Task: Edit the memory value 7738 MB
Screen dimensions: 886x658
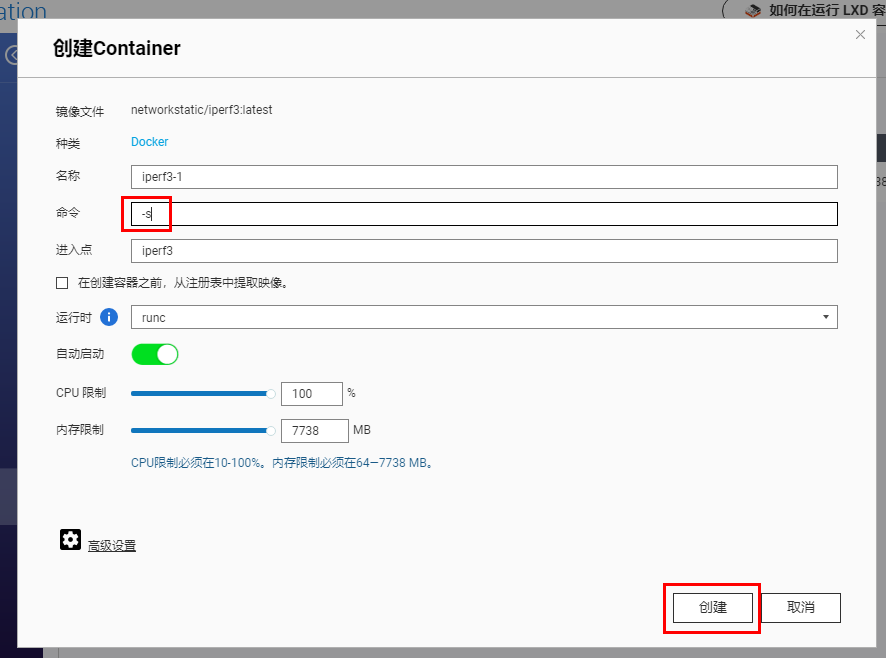Action: [315, 430]
